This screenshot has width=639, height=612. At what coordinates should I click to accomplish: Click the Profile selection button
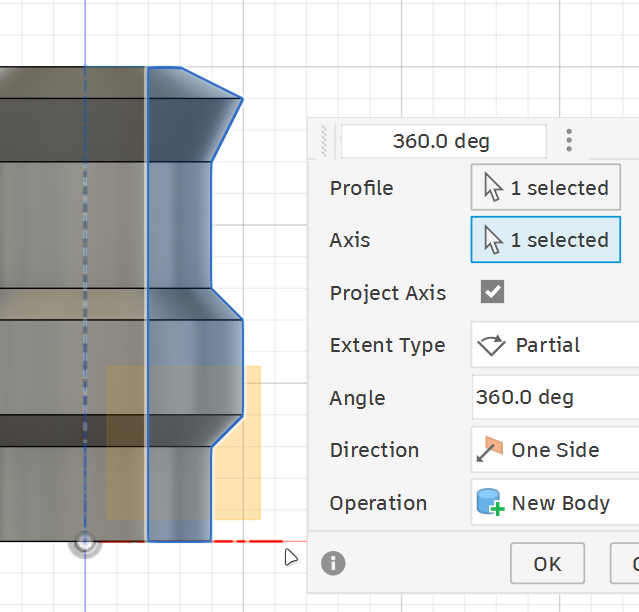[546, 187]
